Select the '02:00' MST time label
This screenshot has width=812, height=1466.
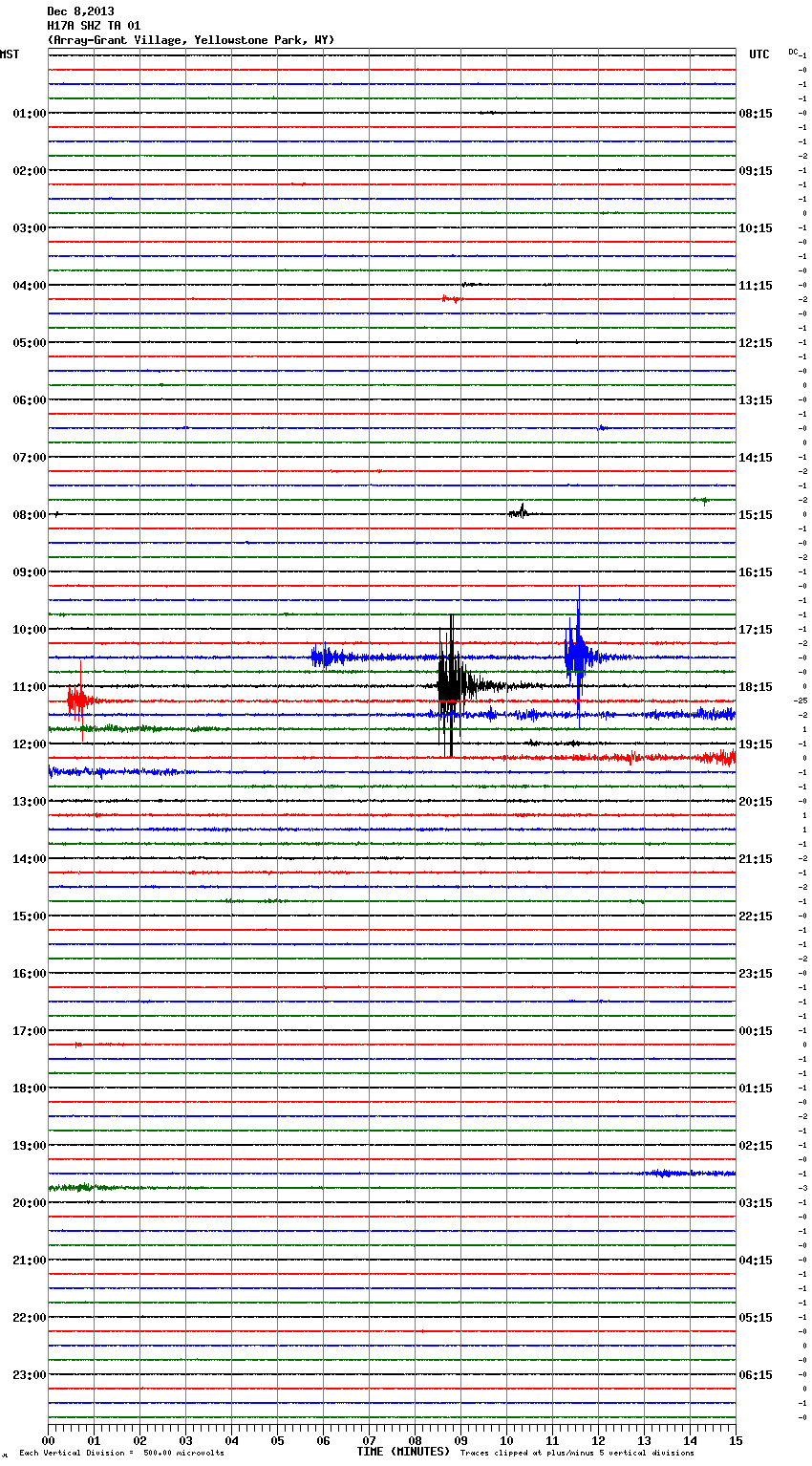30,171
